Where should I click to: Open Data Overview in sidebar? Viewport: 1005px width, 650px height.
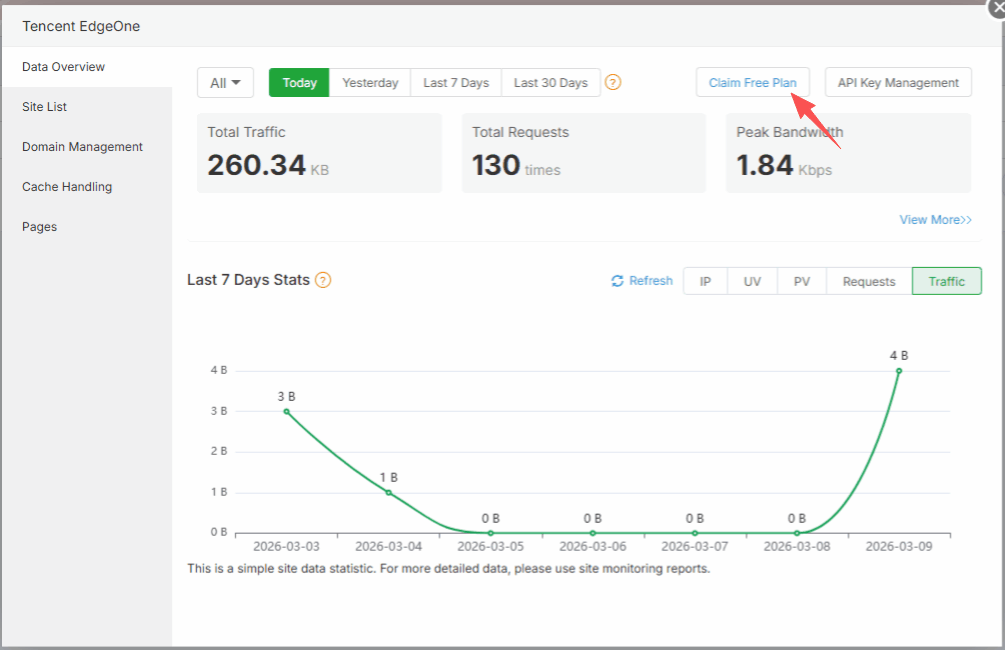point(87,67)
